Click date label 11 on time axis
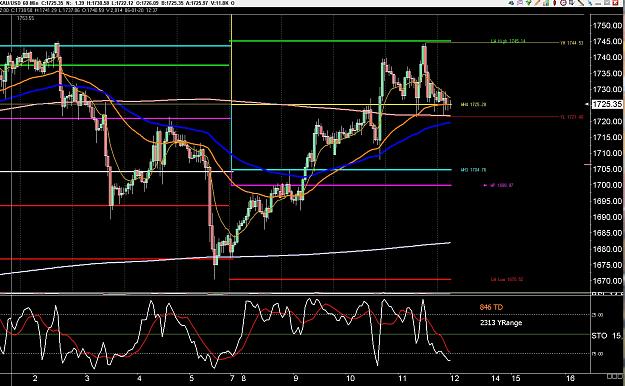625x386 pixels. pos(402,378)
